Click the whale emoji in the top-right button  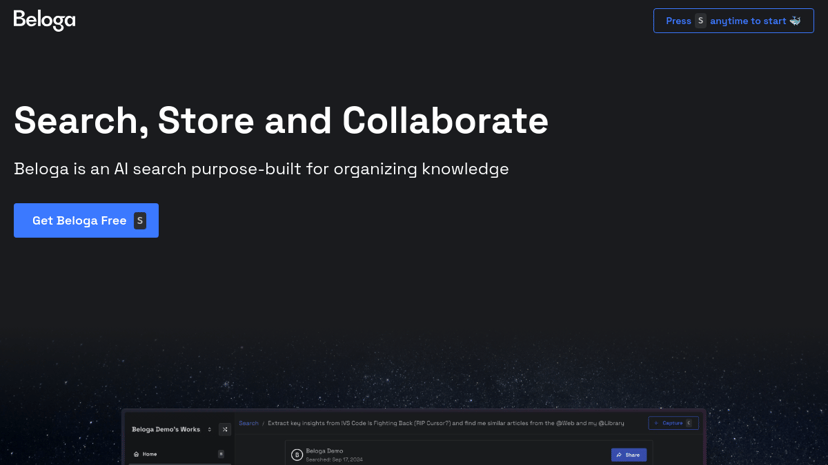[x=795, y=21]
